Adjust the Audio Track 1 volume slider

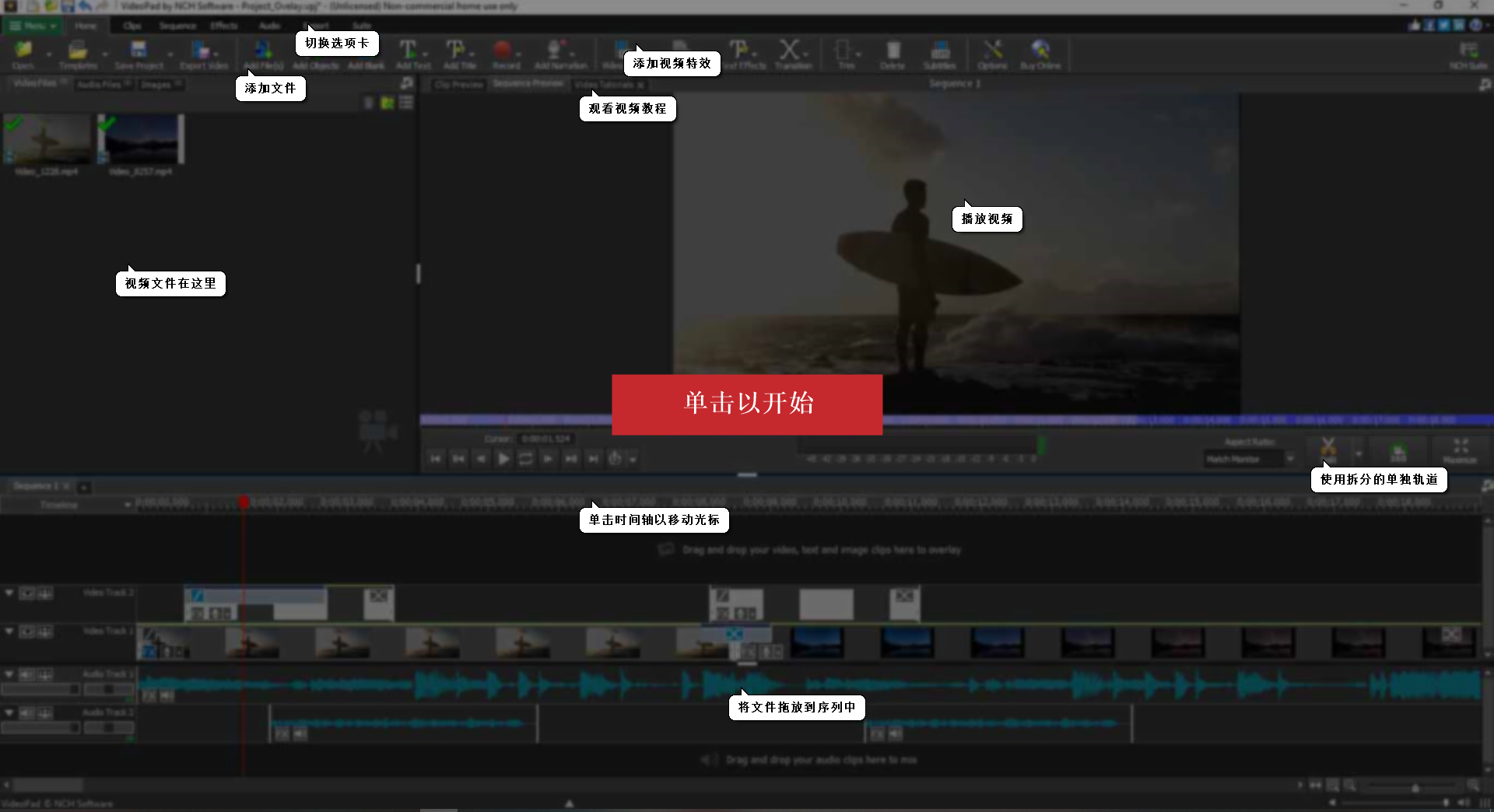tap(40, 689)
